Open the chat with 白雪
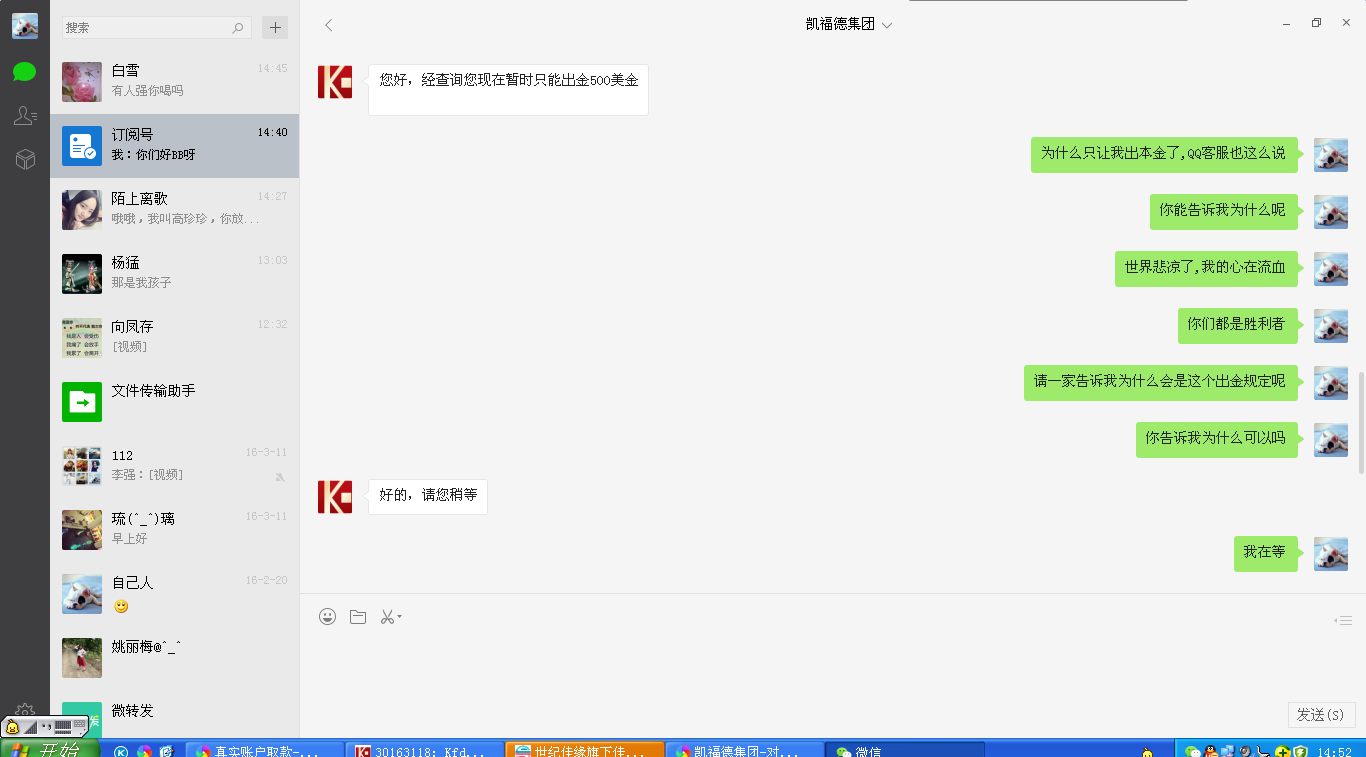This screenshot has width=1366, height=757. pyautogui.click(x=174, y=82)
